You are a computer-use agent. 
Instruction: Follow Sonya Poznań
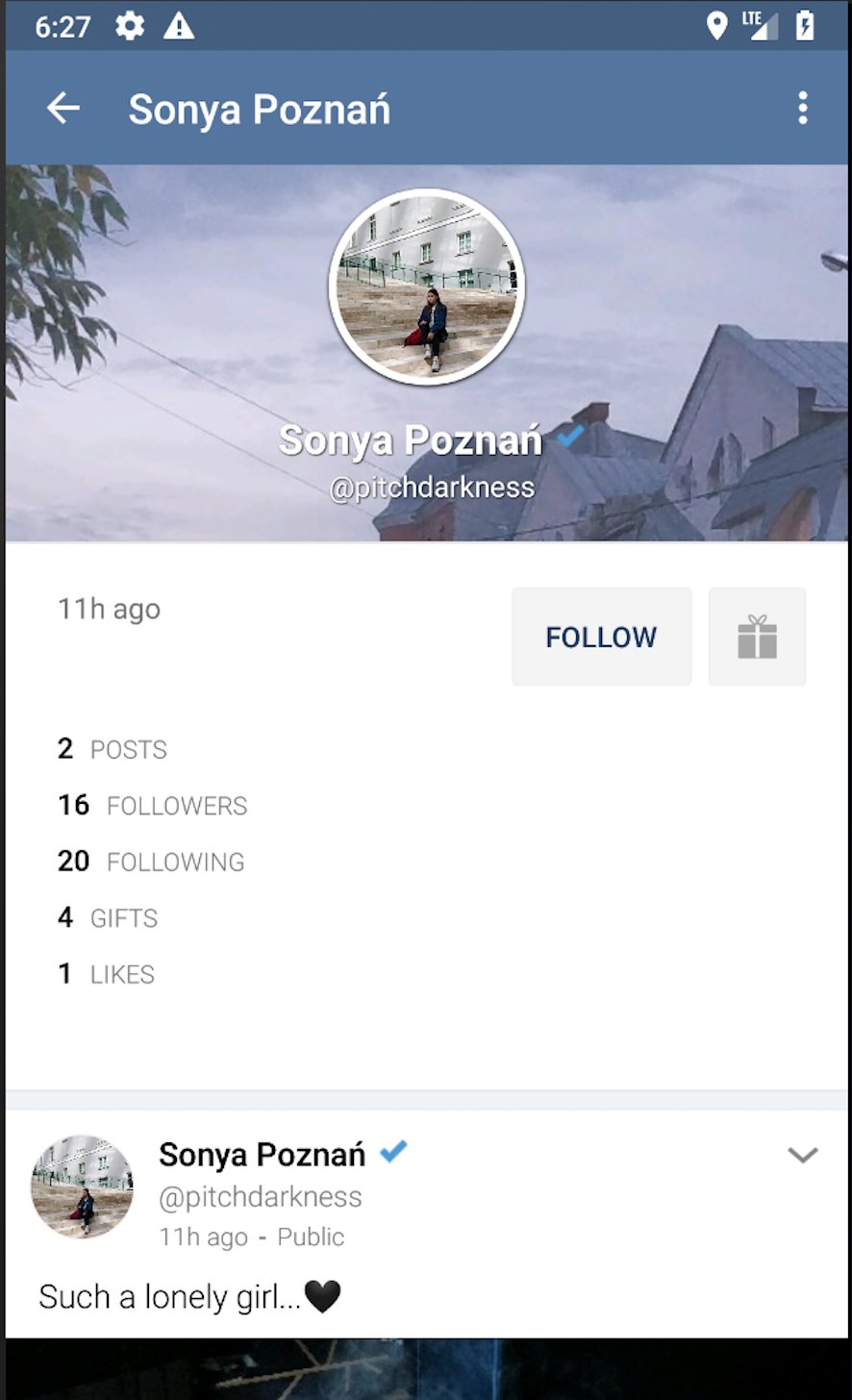601,637
